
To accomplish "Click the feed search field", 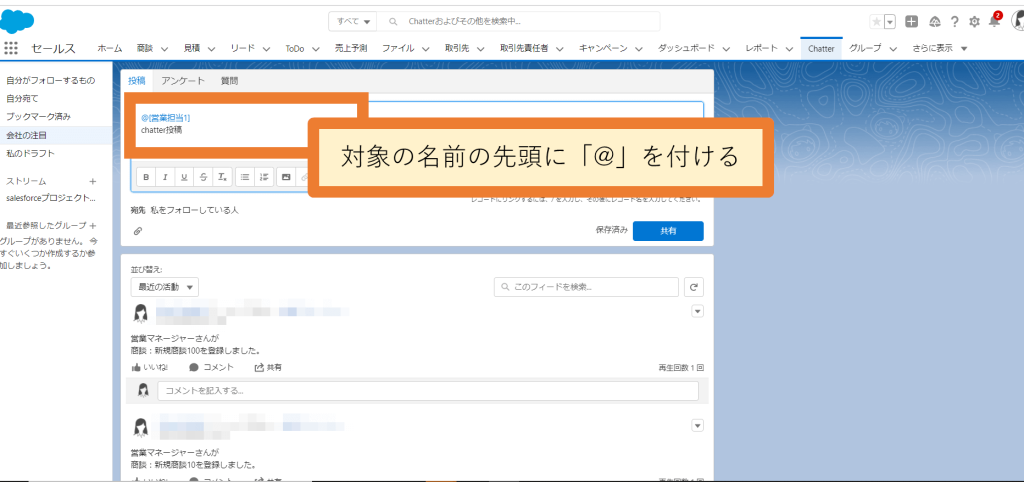I will click(x=586, y=287).
